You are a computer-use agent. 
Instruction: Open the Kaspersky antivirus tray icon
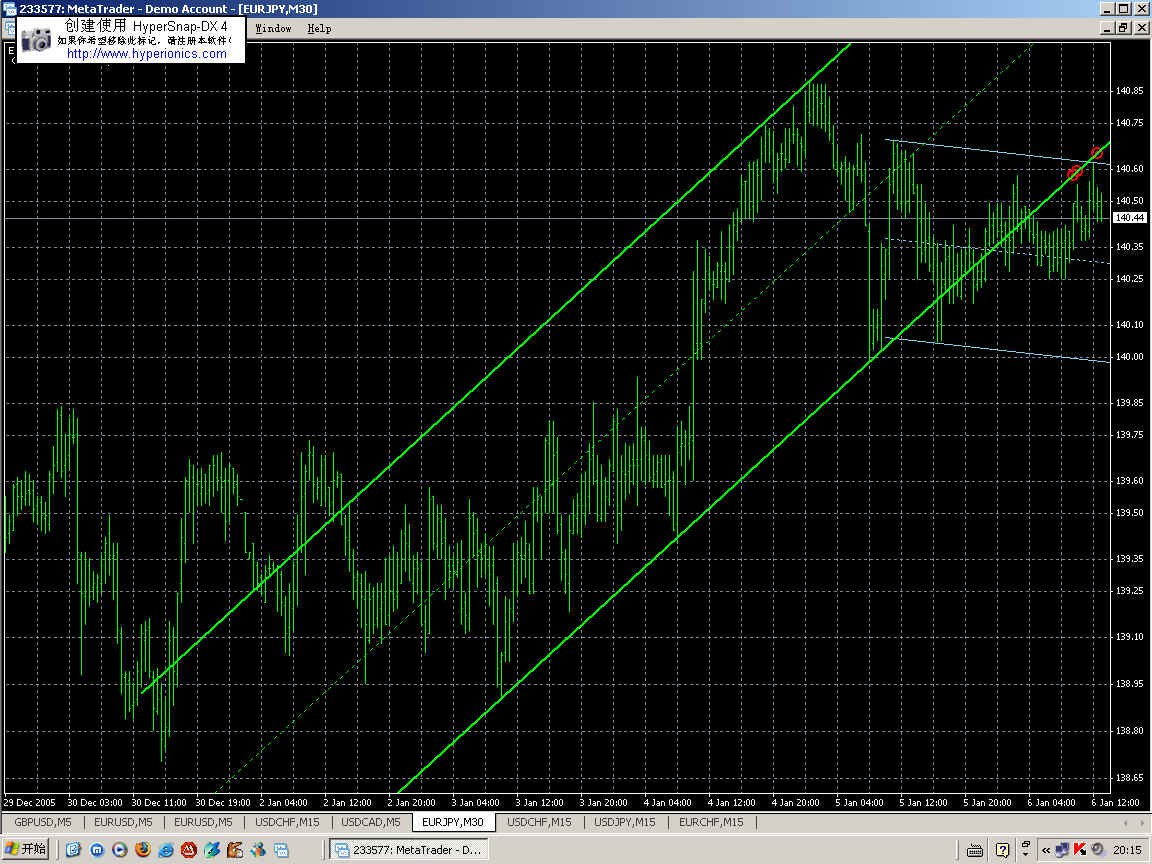(x=1079, y=850)
